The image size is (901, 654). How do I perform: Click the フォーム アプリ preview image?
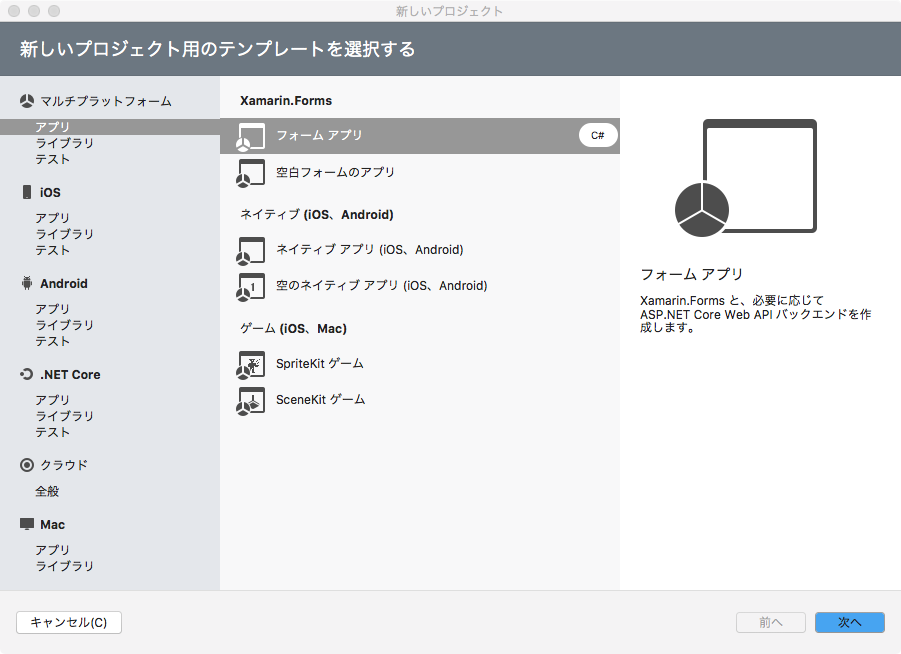click(758, 177)
